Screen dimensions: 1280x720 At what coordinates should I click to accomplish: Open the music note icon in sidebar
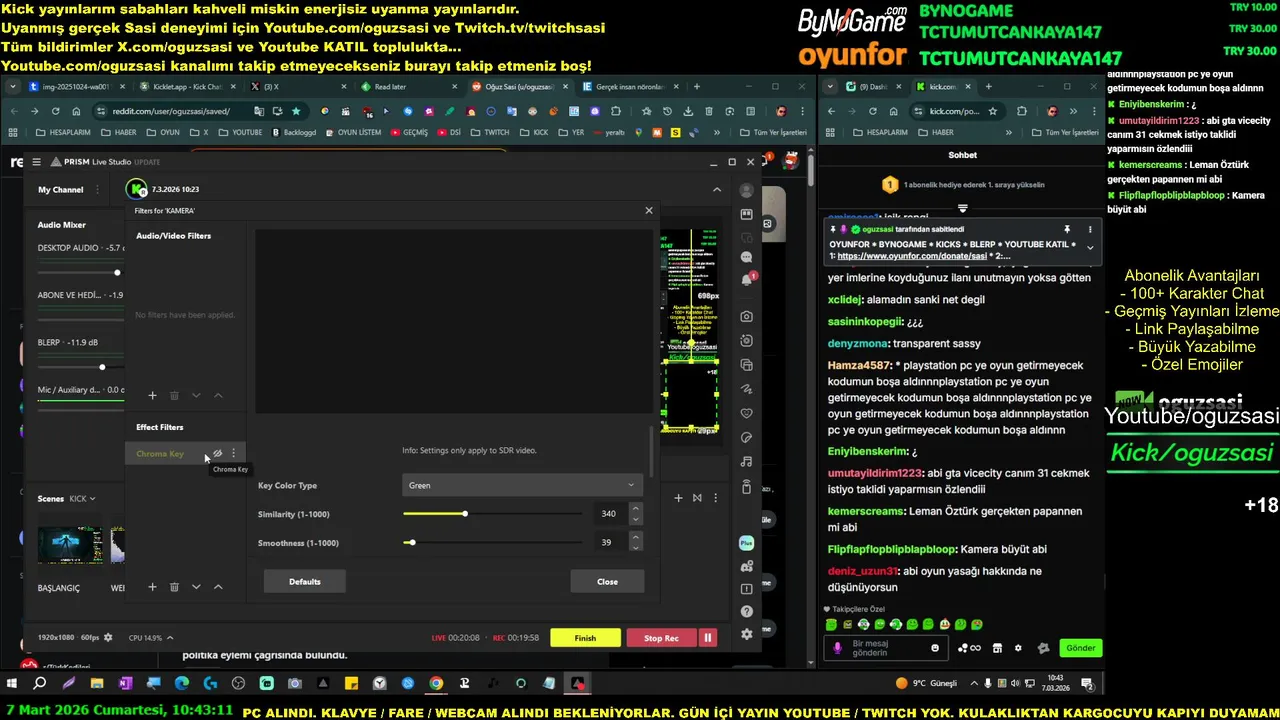747,462
